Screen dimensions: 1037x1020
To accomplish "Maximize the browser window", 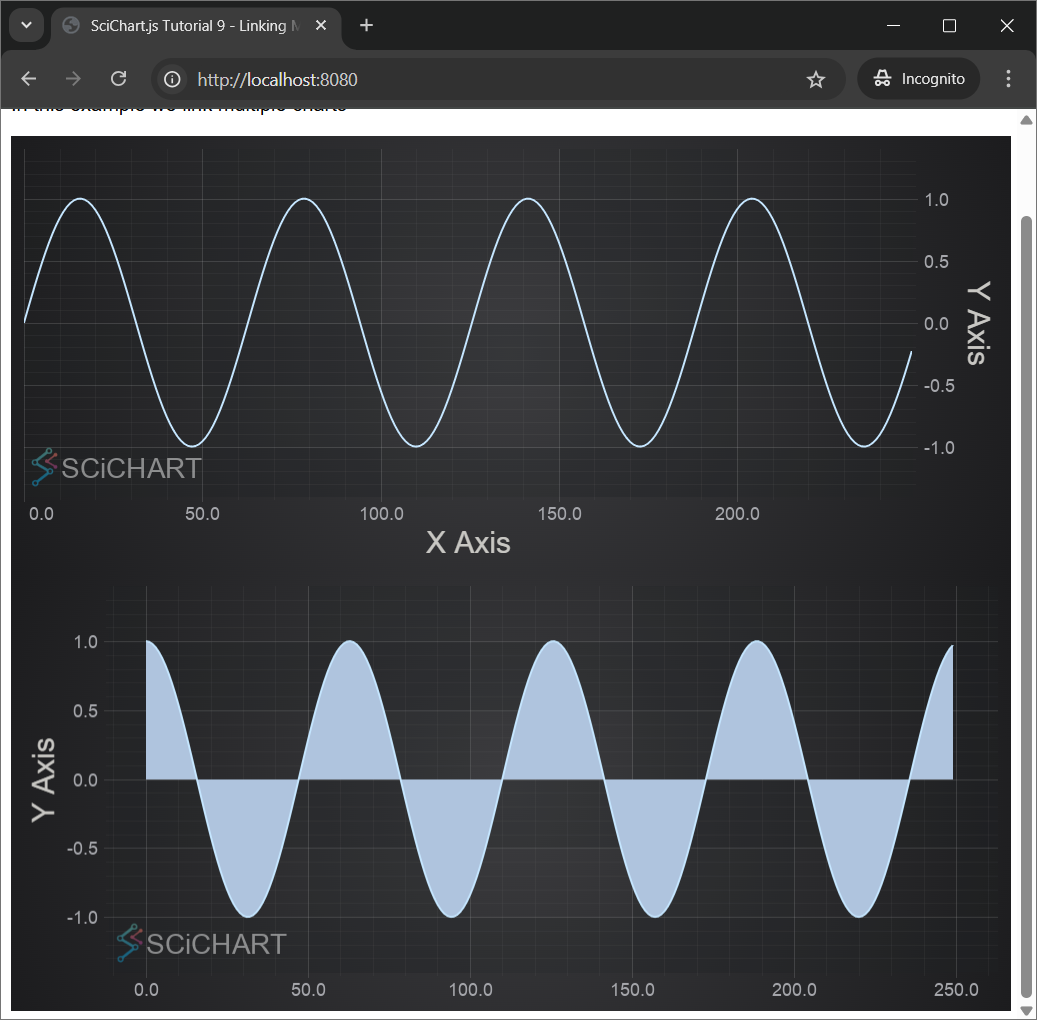I will click(x=949, y=26).
